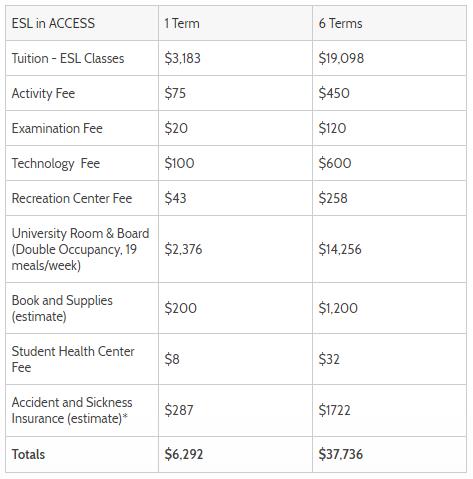Screen dimensions: 473x479
Task: Click the $3,183 tuition amount
Action: coord(182,58)
